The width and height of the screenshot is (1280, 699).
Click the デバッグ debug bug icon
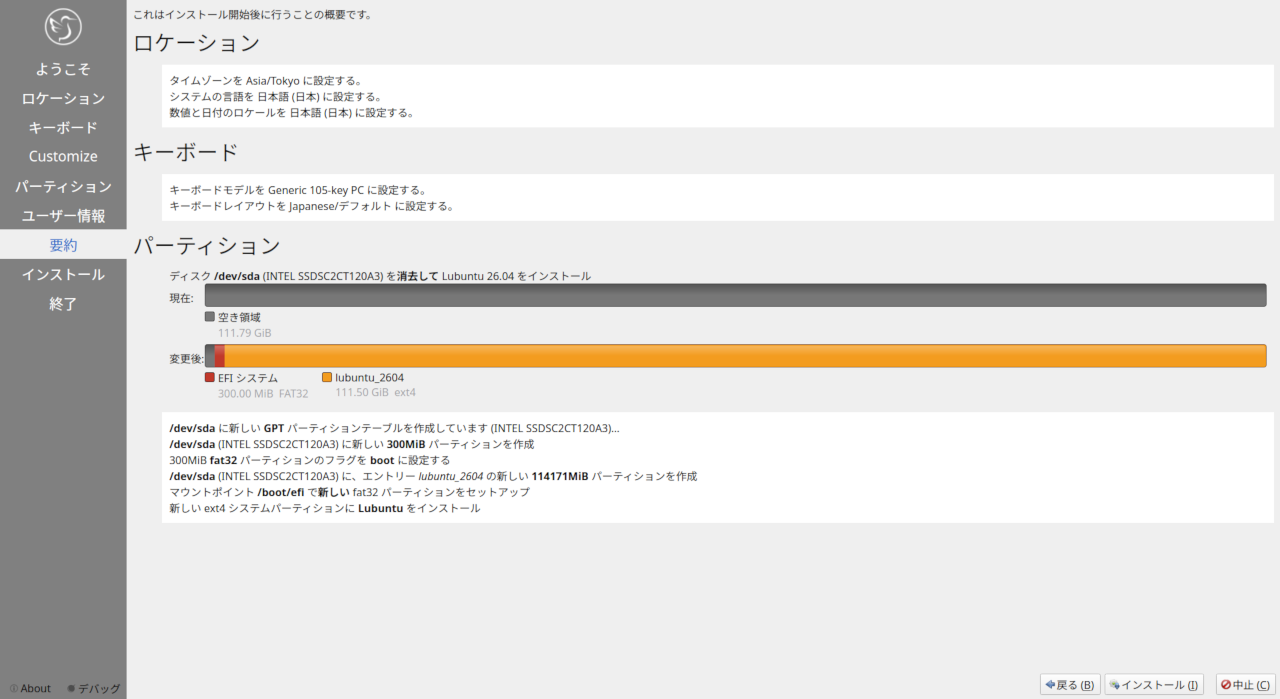[71, 688]
